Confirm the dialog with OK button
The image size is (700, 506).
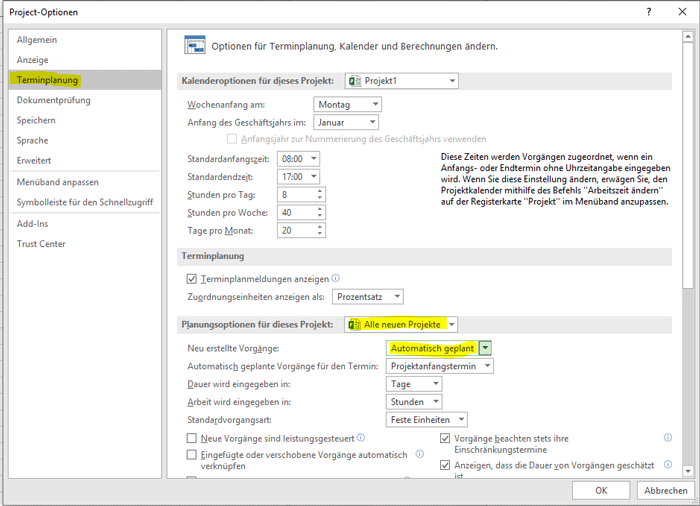point(600,490)
